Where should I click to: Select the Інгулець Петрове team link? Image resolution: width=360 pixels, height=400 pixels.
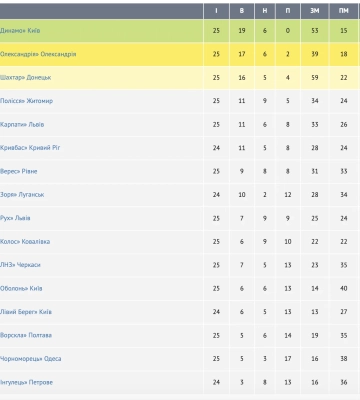click(26, 382)
